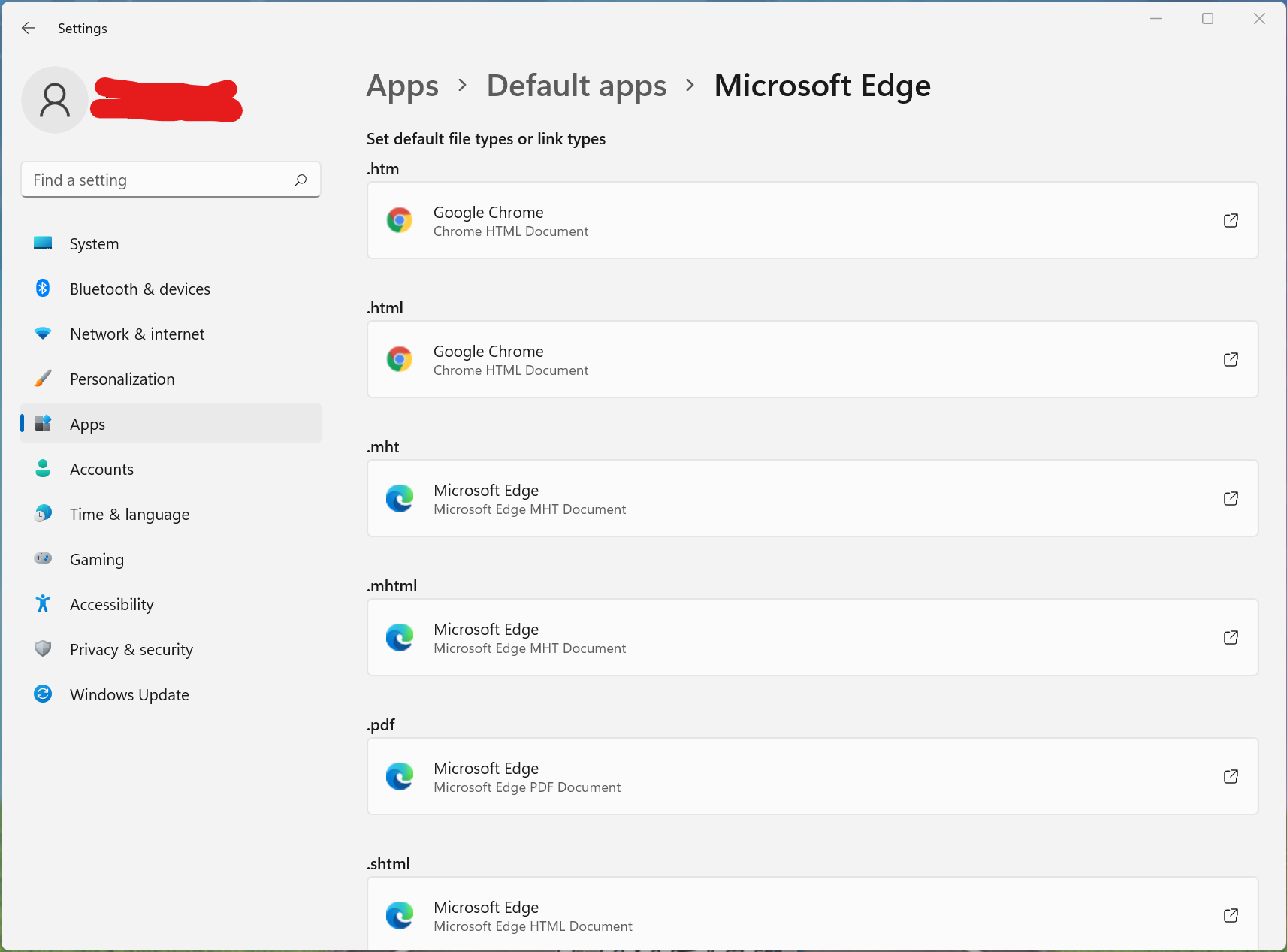Change default app for .pdf files
Screen dimensions: 1287x952
click(x=812, y=776)
